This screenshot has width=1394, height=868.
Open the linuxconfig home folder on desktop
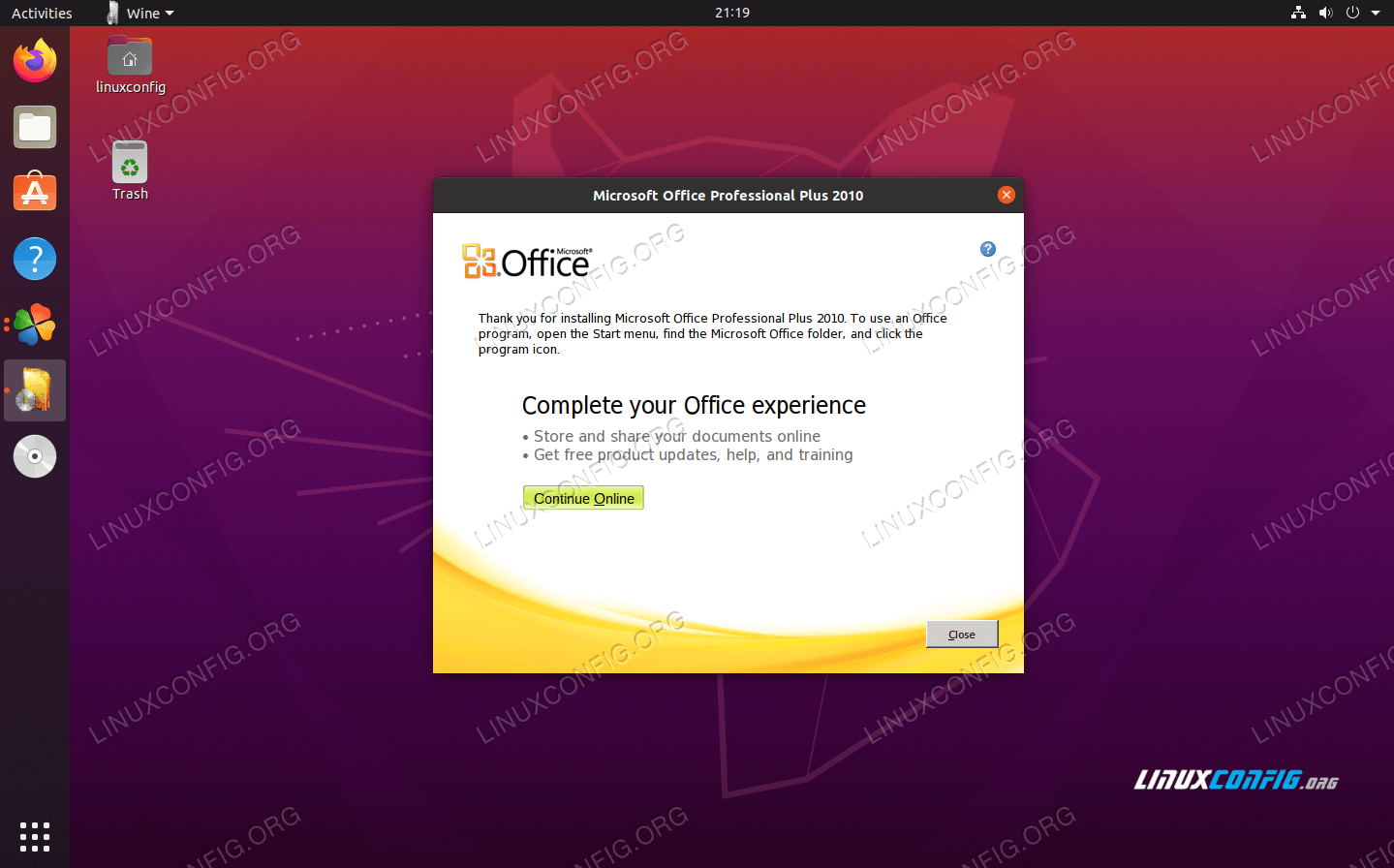click(130, 66)
